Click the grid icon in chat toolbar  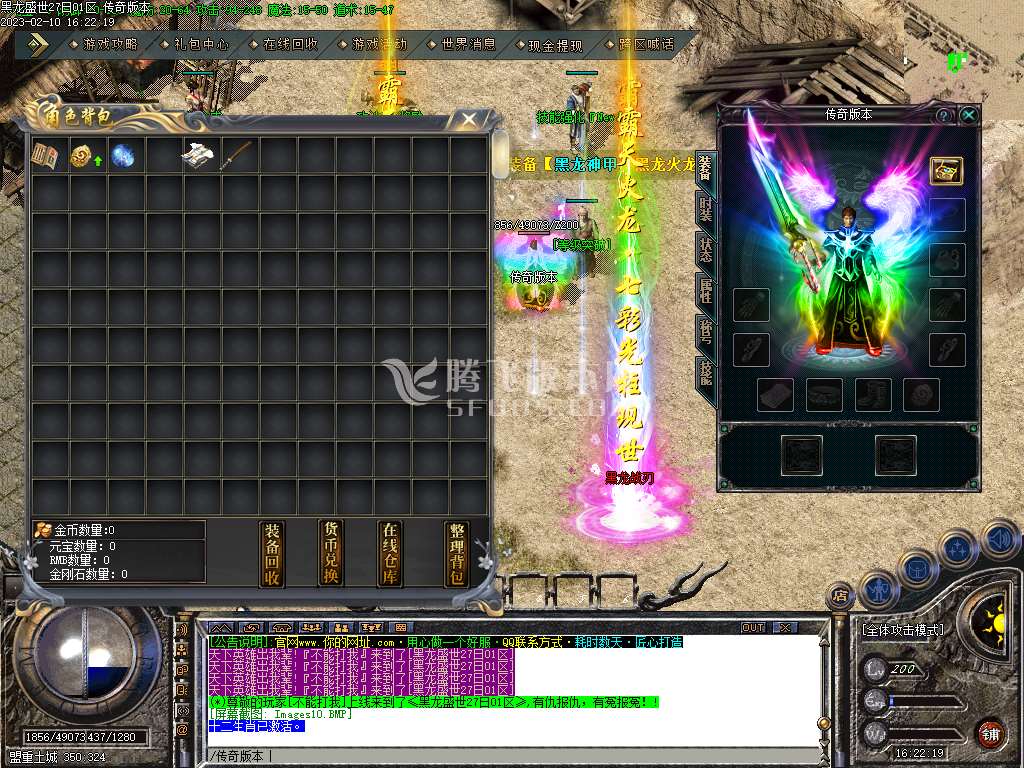(401, 628)
